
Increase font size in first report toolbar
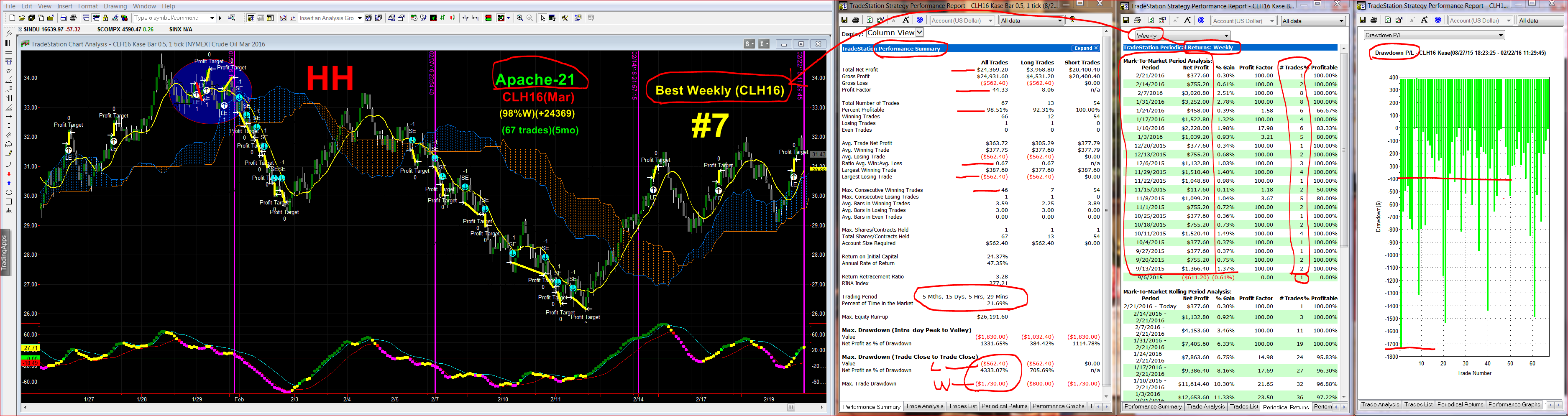[x=906, y=20]
